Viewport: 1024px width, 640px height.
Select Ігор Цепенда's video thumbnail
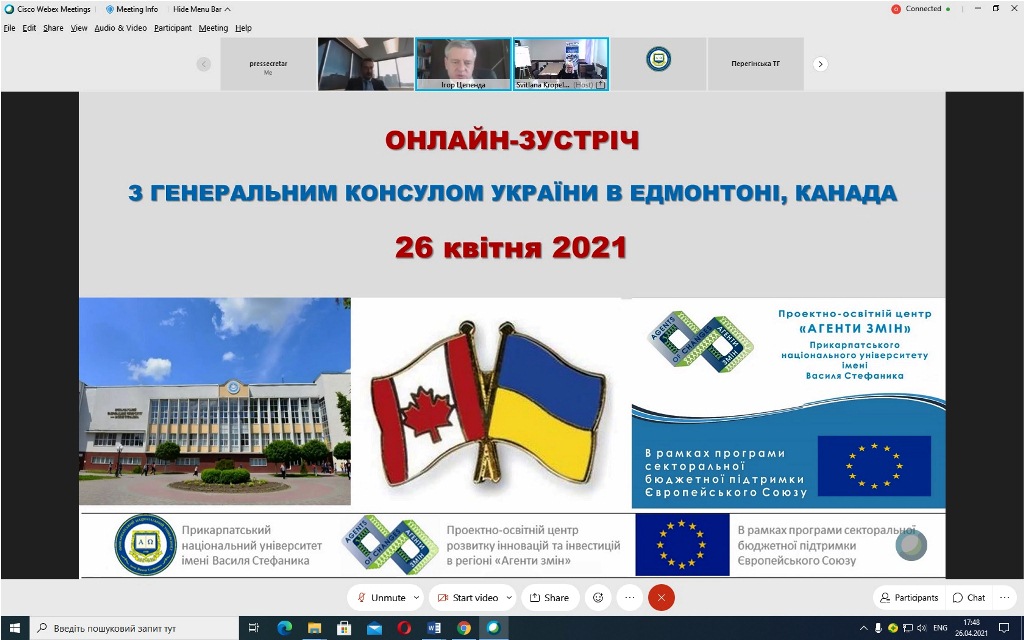pyautogui.click(x=463, y=64)
